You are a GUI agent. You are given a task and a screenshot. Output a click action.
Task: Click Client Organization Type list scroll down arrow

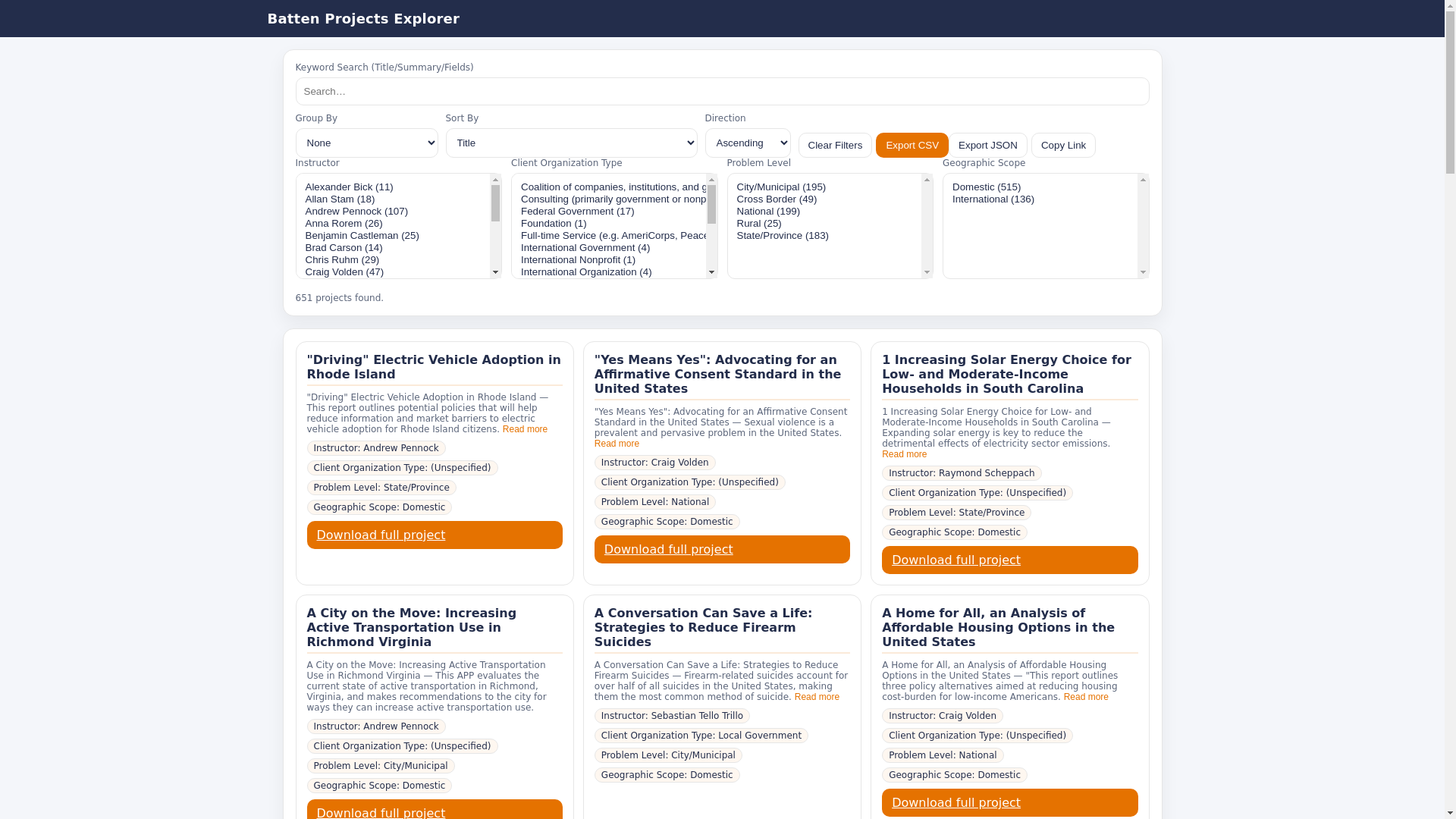[x=711, y=272]
